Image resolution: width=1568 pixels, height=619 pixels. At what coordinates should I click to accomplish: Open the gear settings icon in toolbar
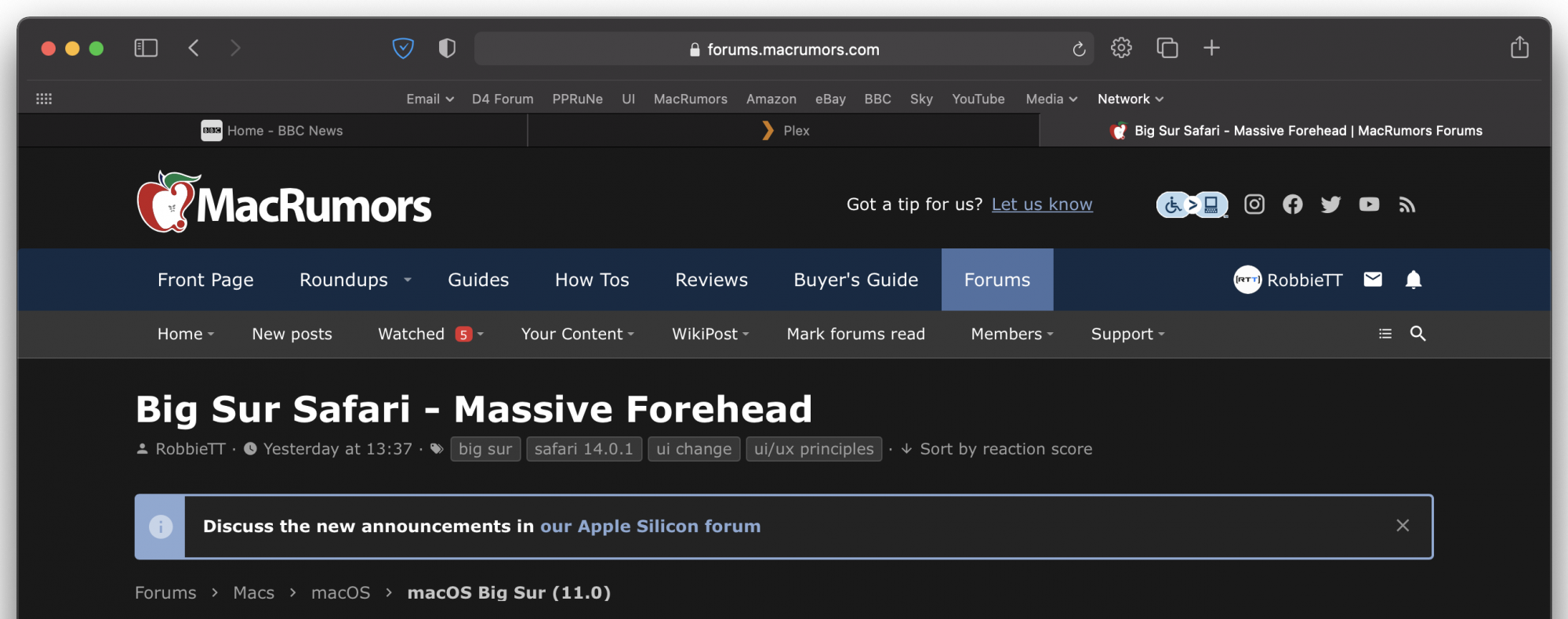point(1121,48)
